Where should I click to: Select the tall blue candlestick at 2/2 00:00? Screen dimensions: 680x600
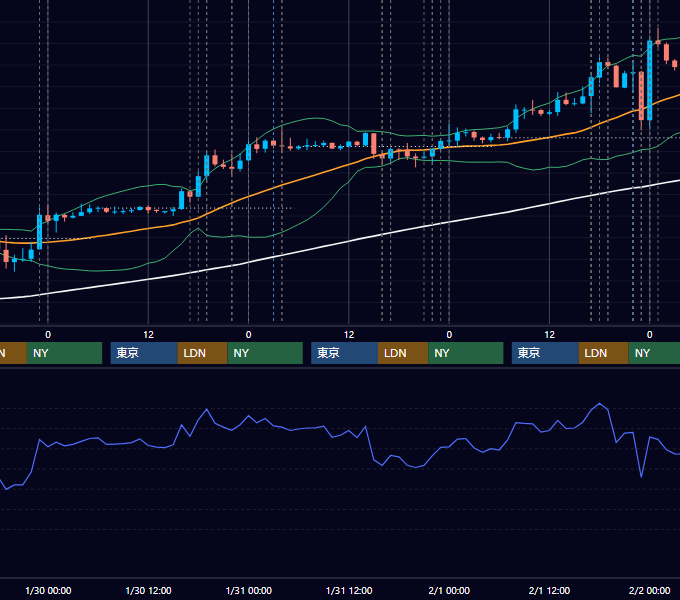(650, 80)
